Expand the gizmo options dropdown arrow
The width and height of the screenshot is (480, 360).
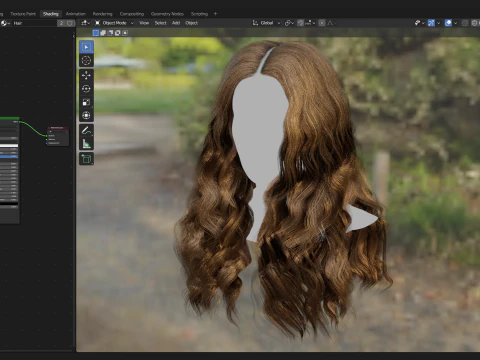[438, 23]
